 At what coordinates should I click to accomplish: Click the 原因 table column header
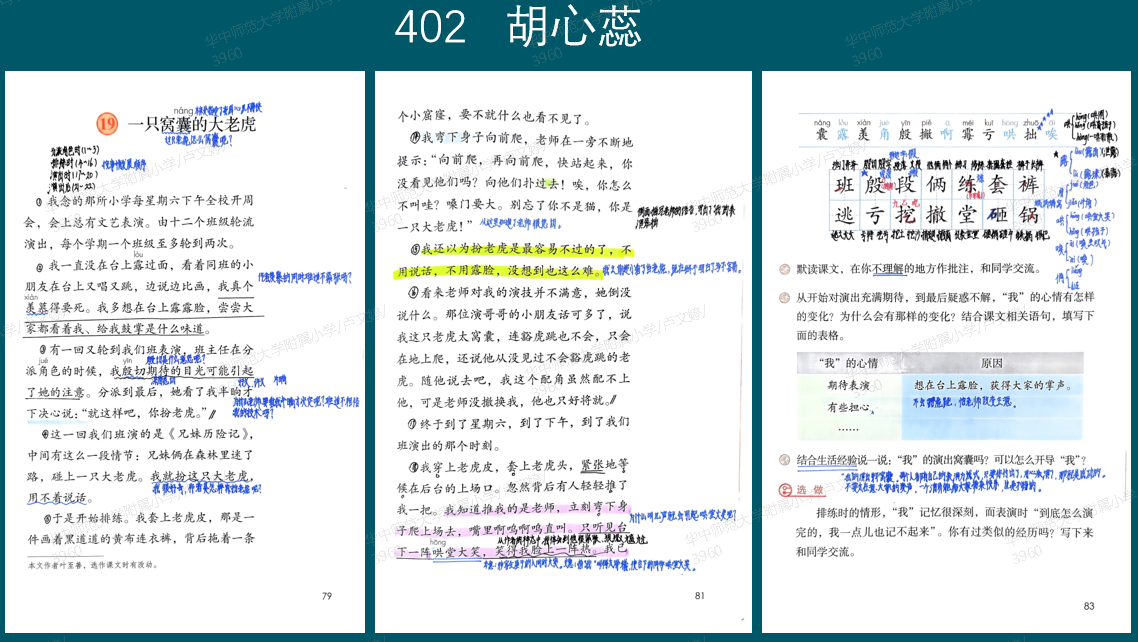pyautogui.click(x=991, y=363)
